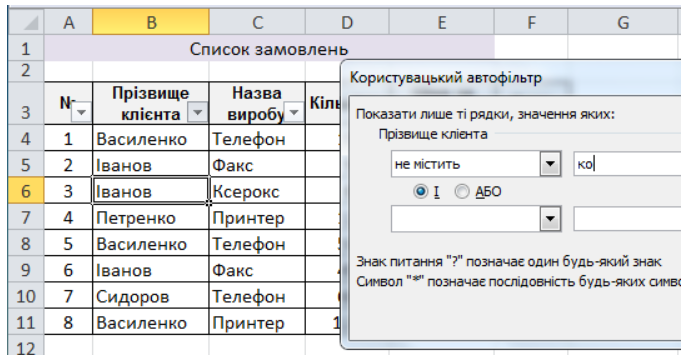The width and height of the screenshot is (689, 360).
Task: Click cell A4 with number 1
Action: (x=69, y=138)
